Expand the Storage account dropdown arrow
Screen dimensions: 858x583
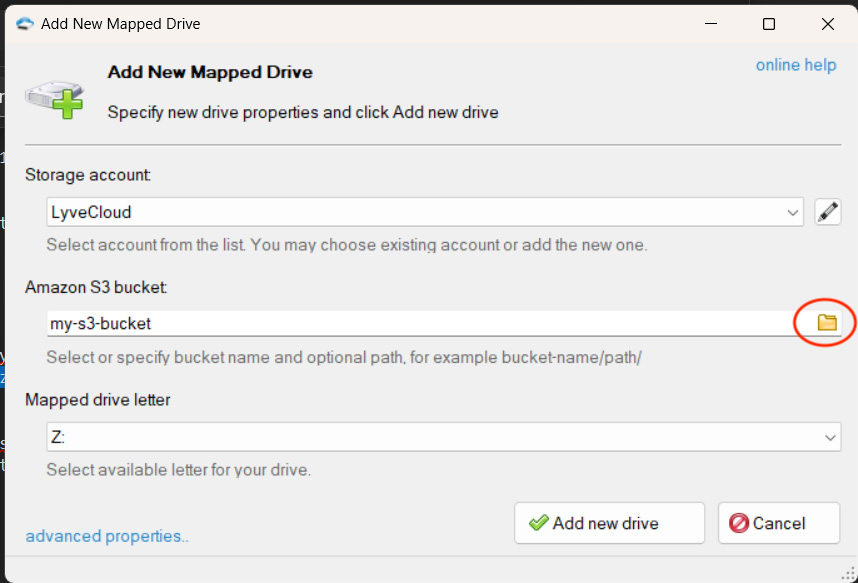(x=792, y=212)
